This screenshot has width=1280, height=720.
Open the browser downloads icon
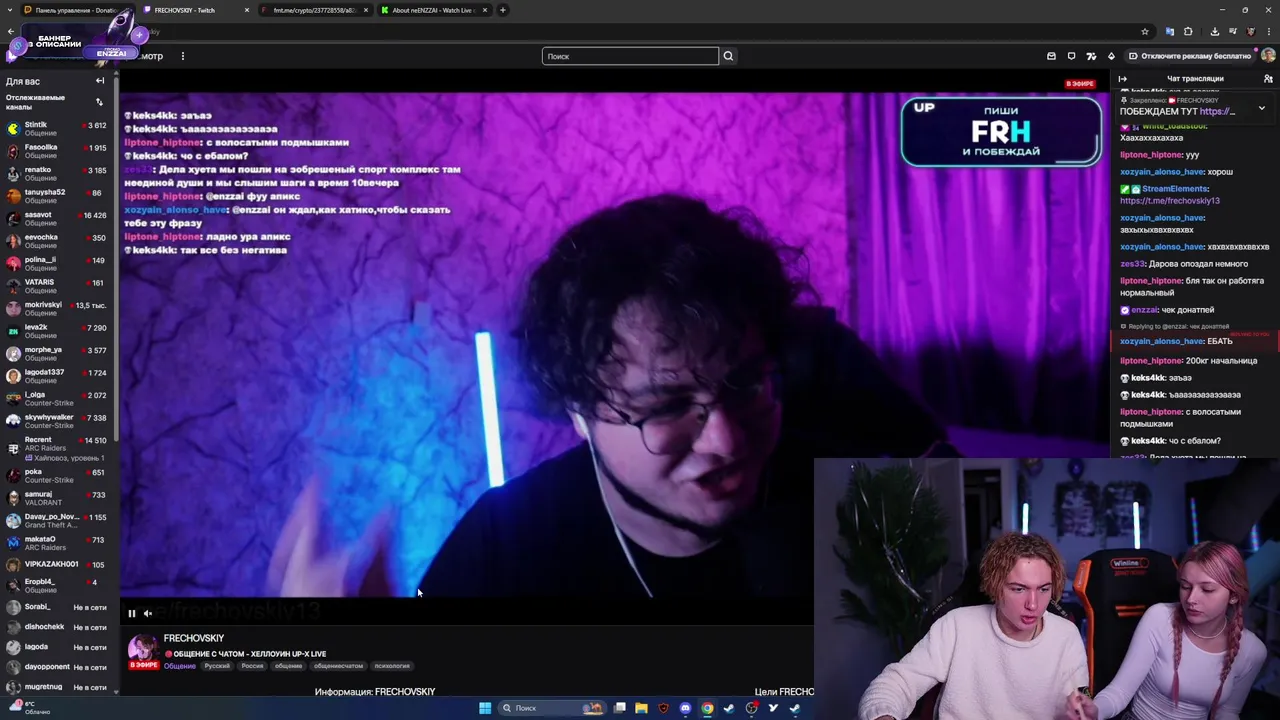click(x=1214, y=31)
